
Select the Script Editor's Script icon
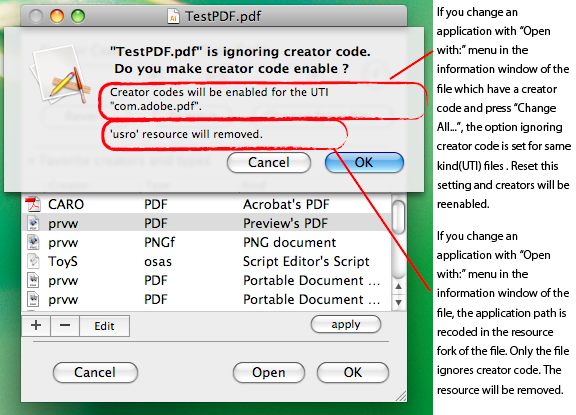coord(33,261)
